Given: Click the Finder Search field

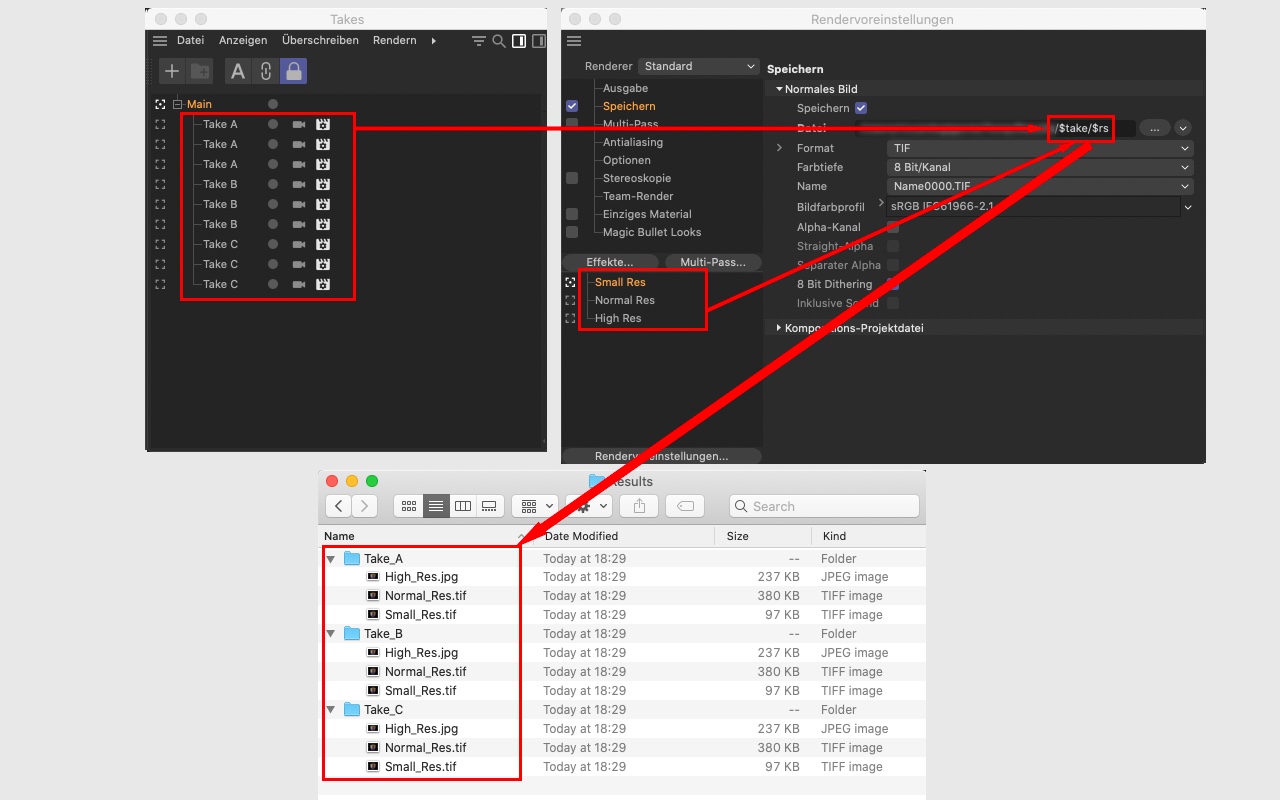Looking at the screenshot, I should pos(824,506).
